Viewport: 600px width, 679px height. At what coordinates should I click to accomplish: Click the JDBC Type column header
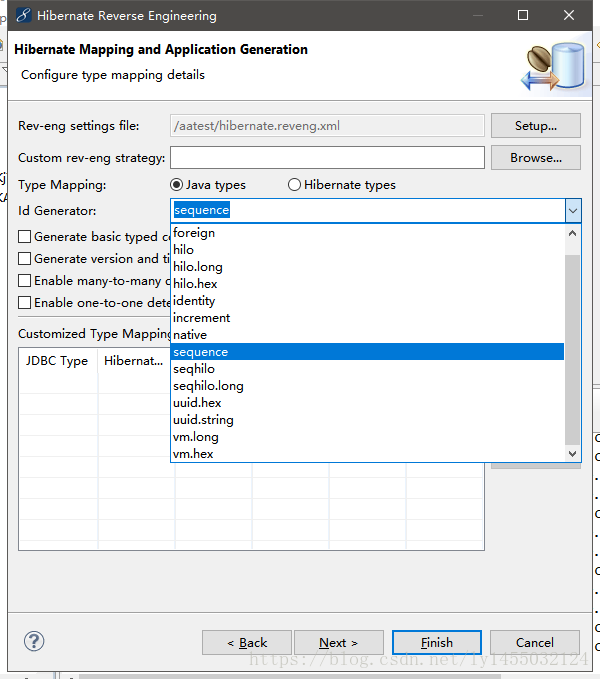point(58,361)
